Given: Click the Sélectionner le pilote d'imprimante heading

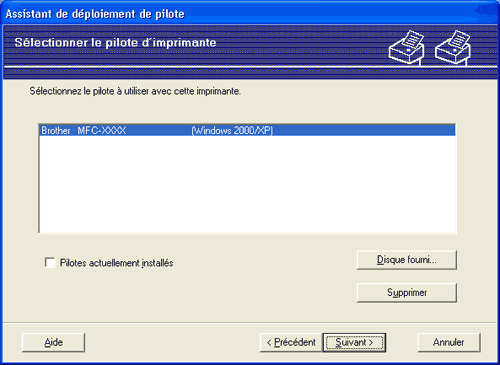Looking at the screenshot, I should point(115,43).
